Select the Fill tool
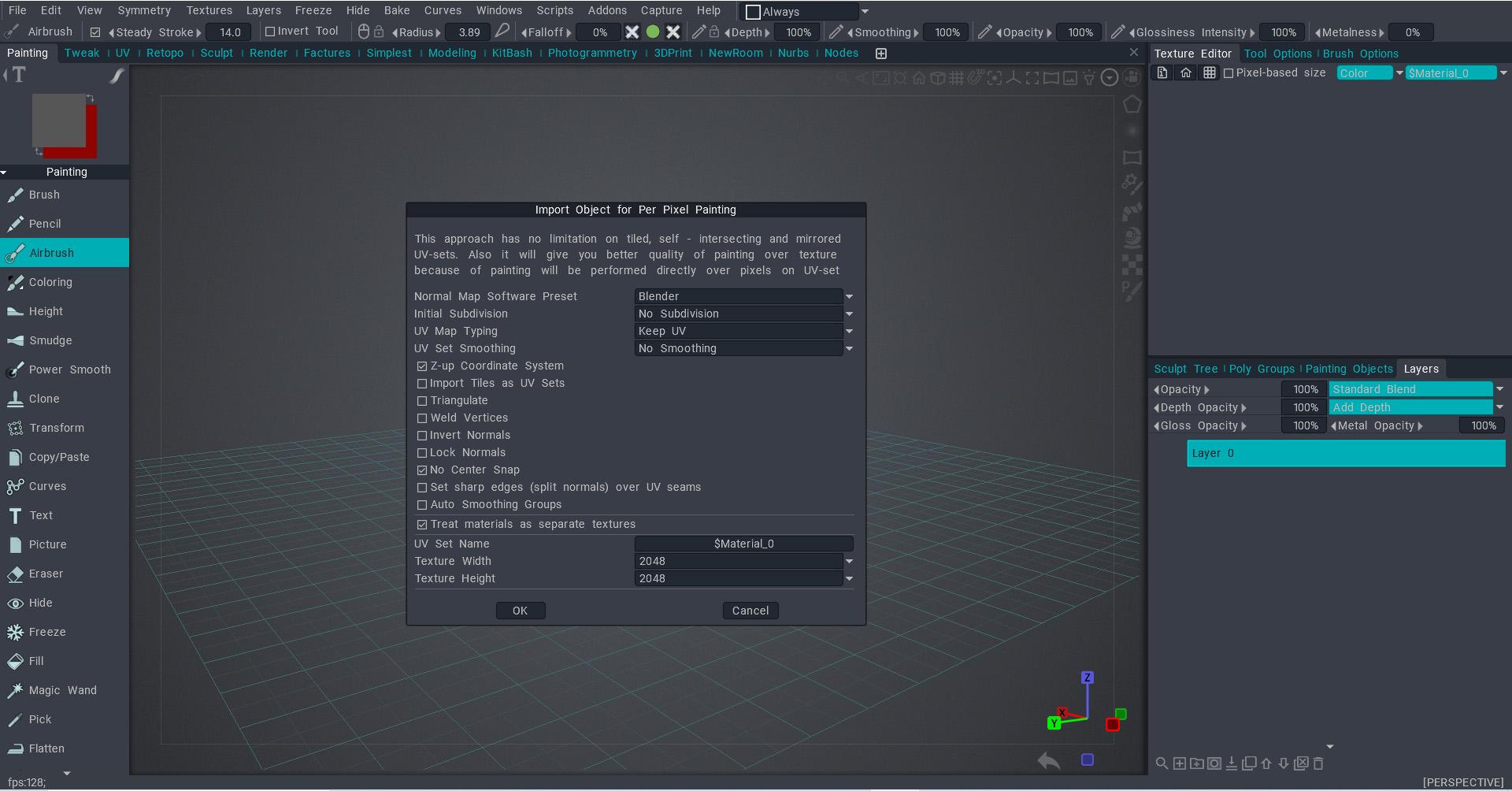Viewport: 1512px width, 791px height. pyautogui.click(x=35, y=661)
